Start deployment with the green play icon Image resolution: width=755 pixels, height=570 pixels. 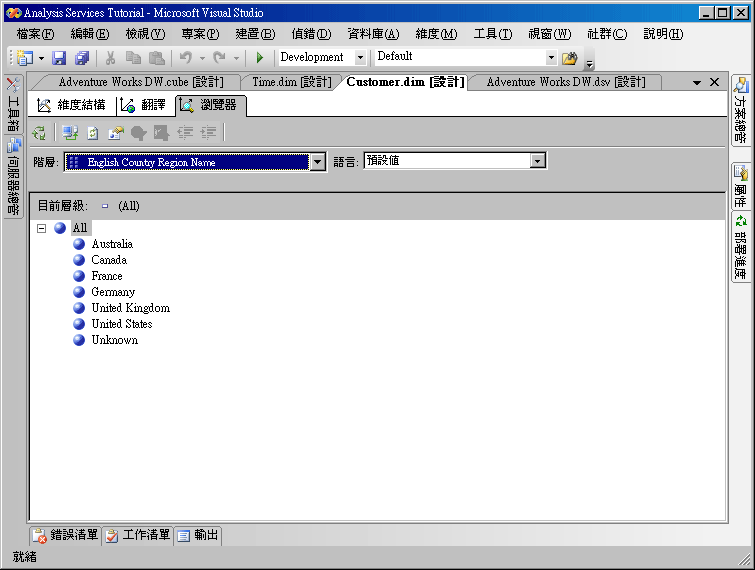[260, 58]
